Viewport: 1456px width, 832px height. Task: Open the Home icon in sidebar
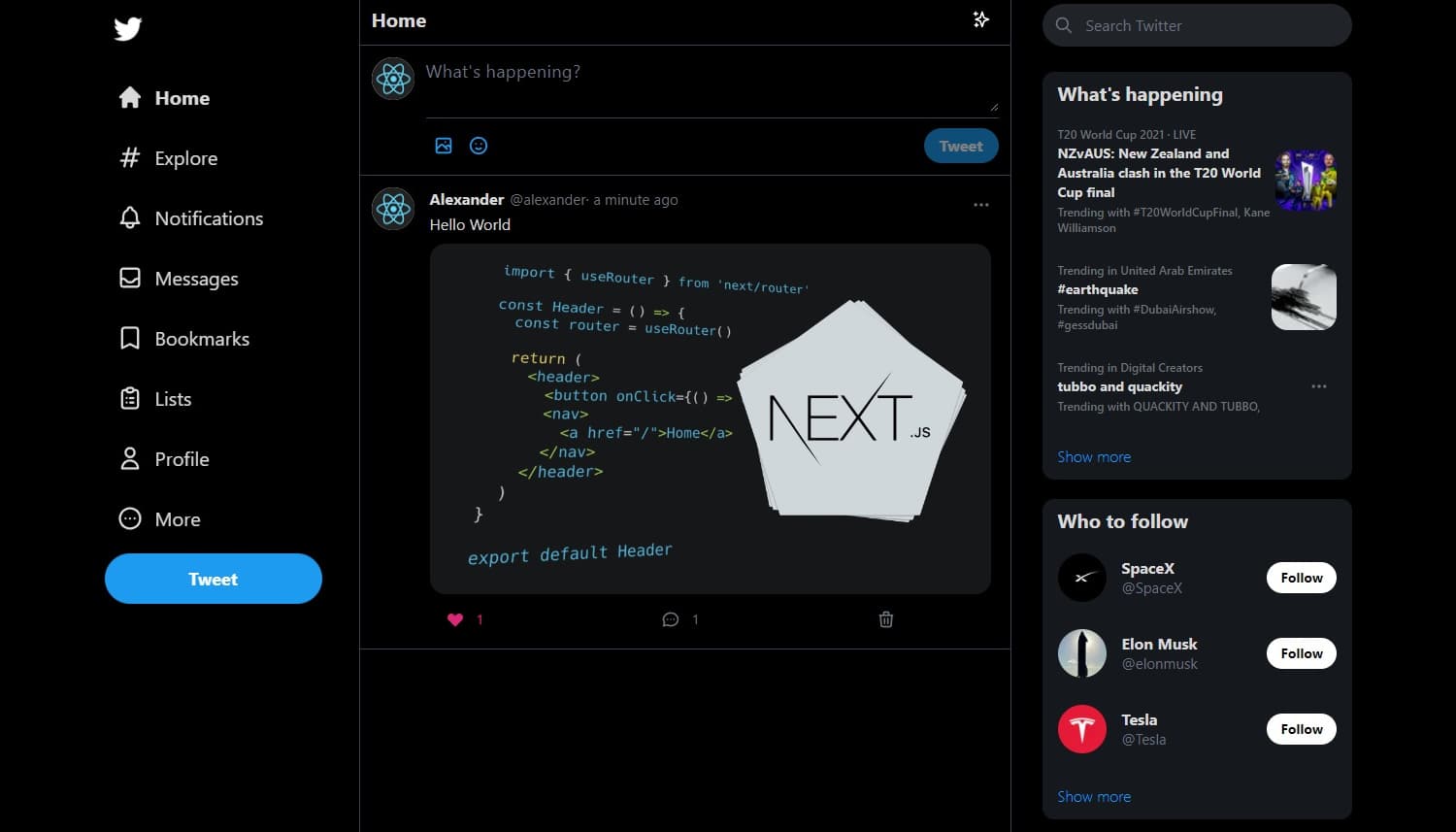point(130,97)
